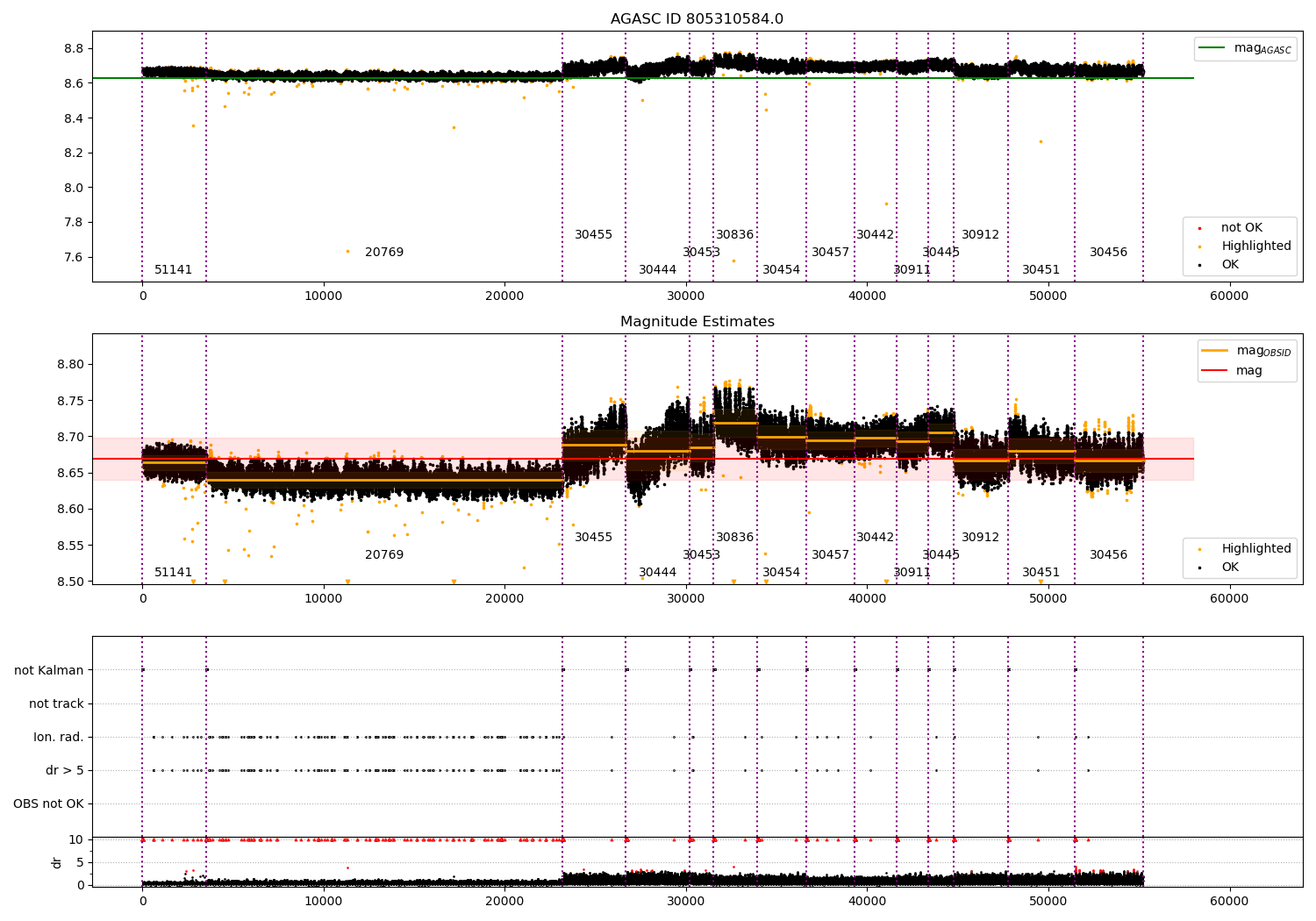Image resolution: width=1316 pixels, height=921 pixels.
Task: Click obsid label 30455 in Magnitude Estimates plot
Action: [594, 538]
